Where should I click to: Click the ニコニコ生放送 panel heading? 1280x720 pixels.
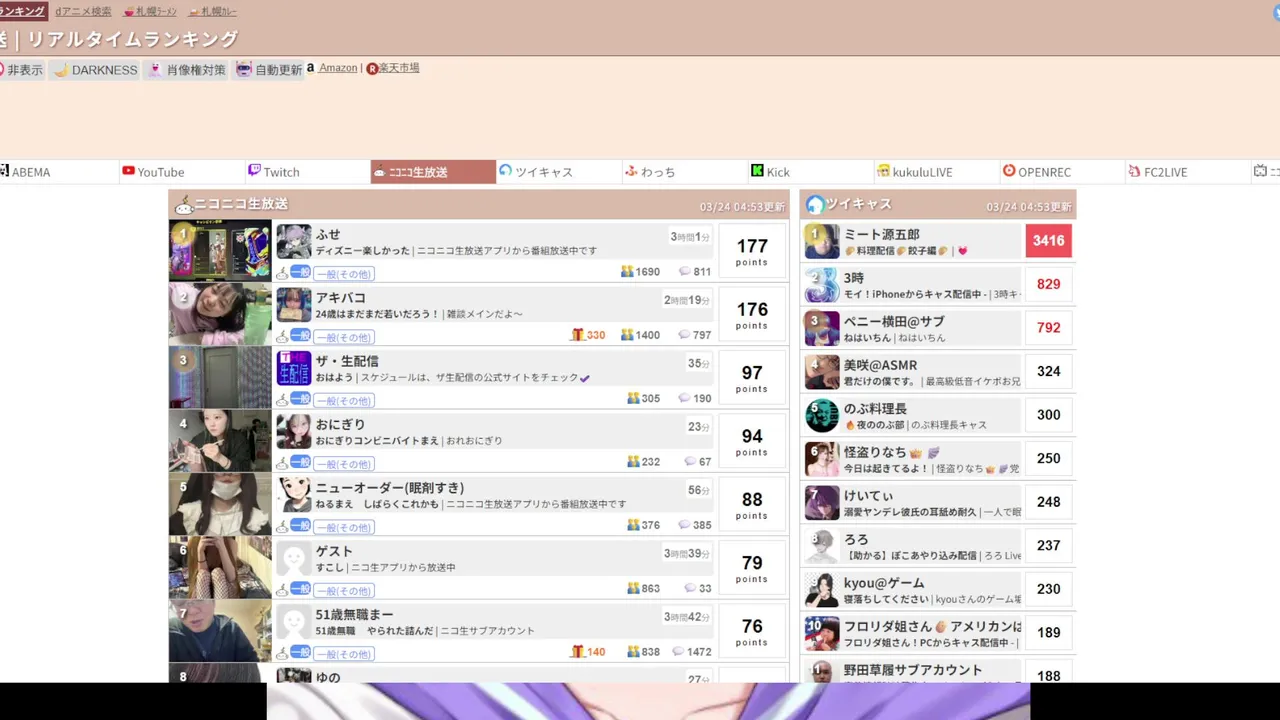coord(240,204)
